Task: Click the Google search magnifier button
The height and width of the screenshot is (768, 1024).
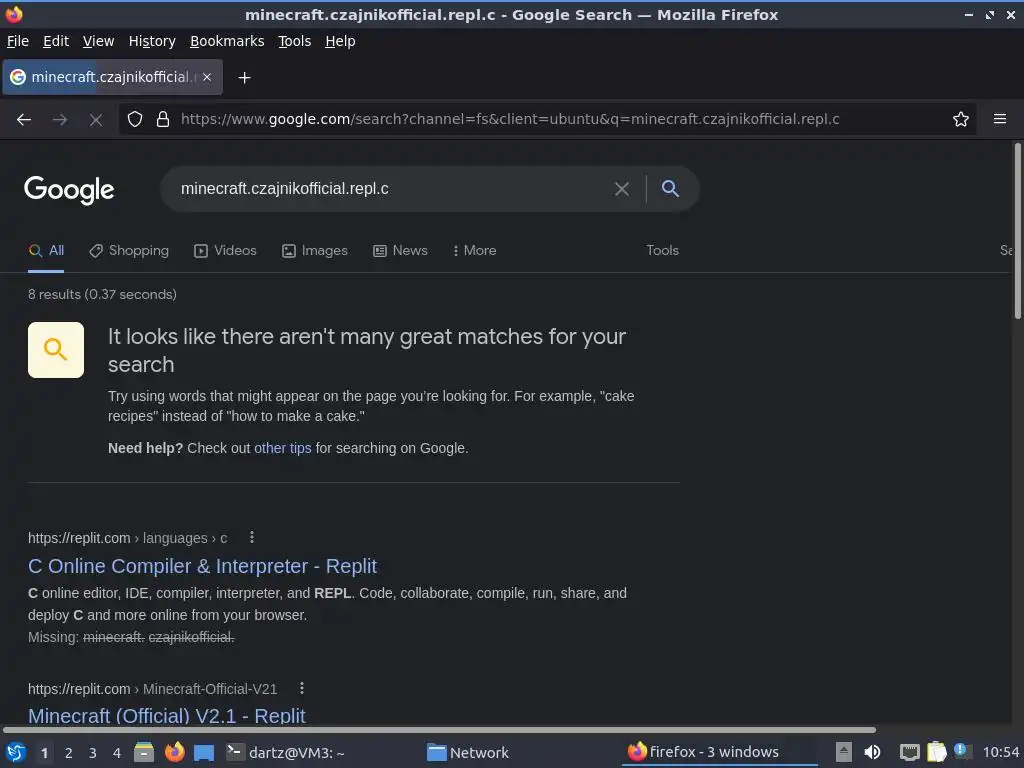Action: [x=670, y=188]
